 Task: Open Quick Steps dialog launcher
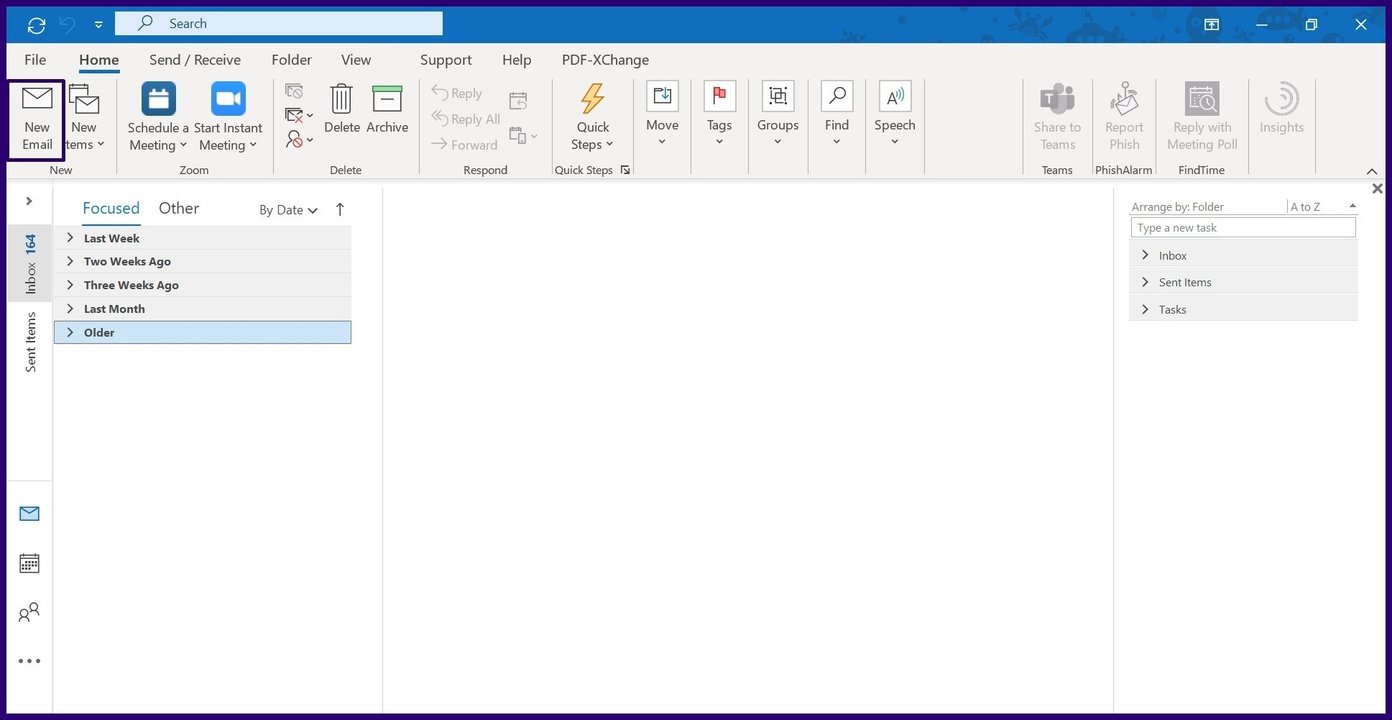625,169
